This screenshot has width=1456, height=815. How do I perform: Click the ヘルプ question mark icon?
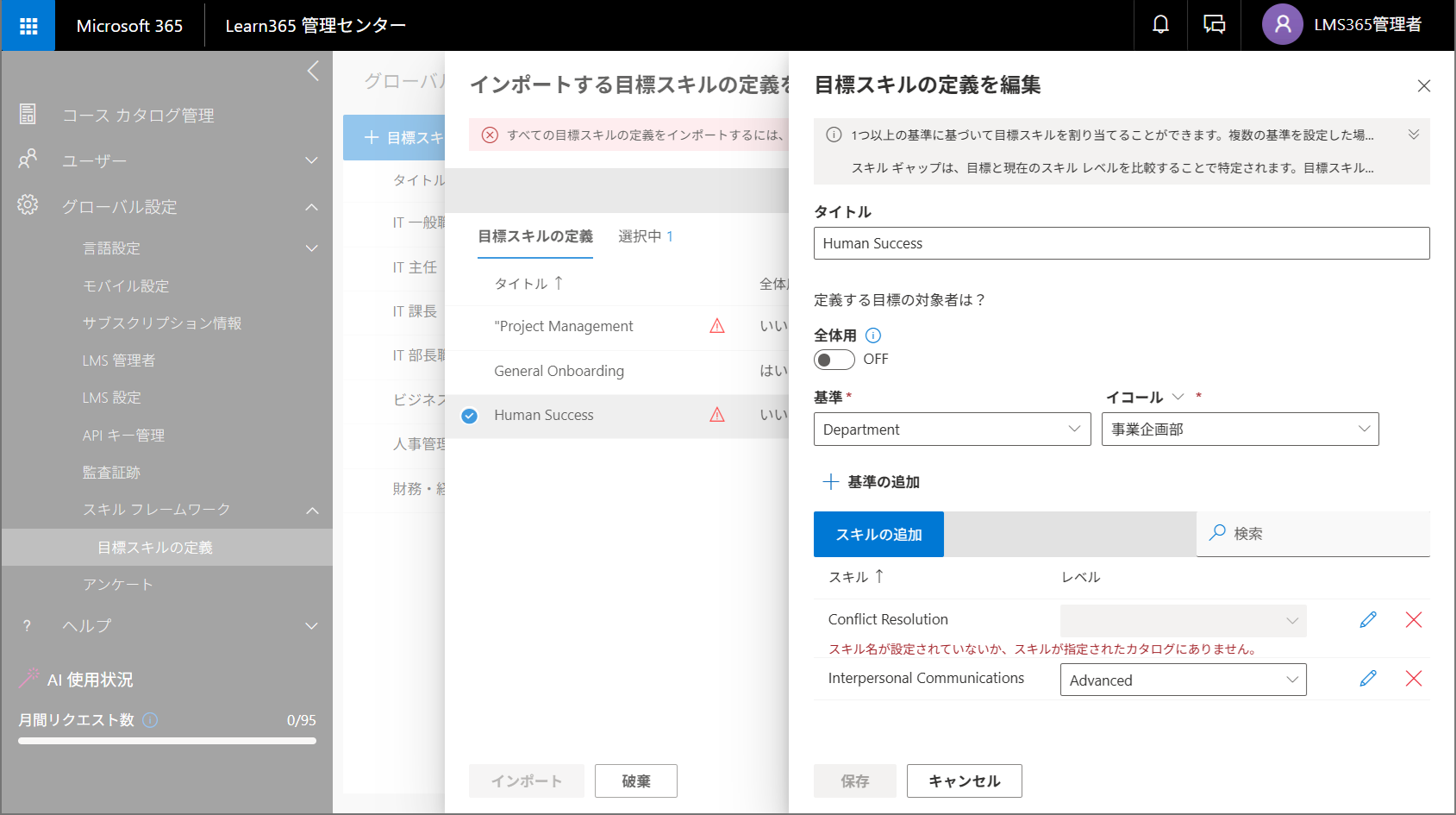(x=28, y=625)
